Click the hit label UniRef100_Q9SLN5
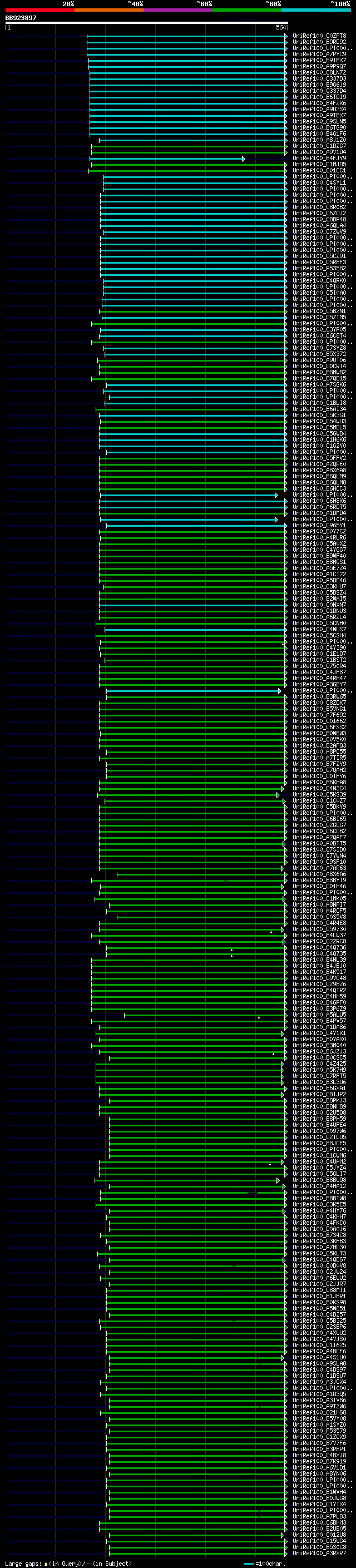Screen dimensions: 356x1568 pyautogui.click(x=319, y=121)
